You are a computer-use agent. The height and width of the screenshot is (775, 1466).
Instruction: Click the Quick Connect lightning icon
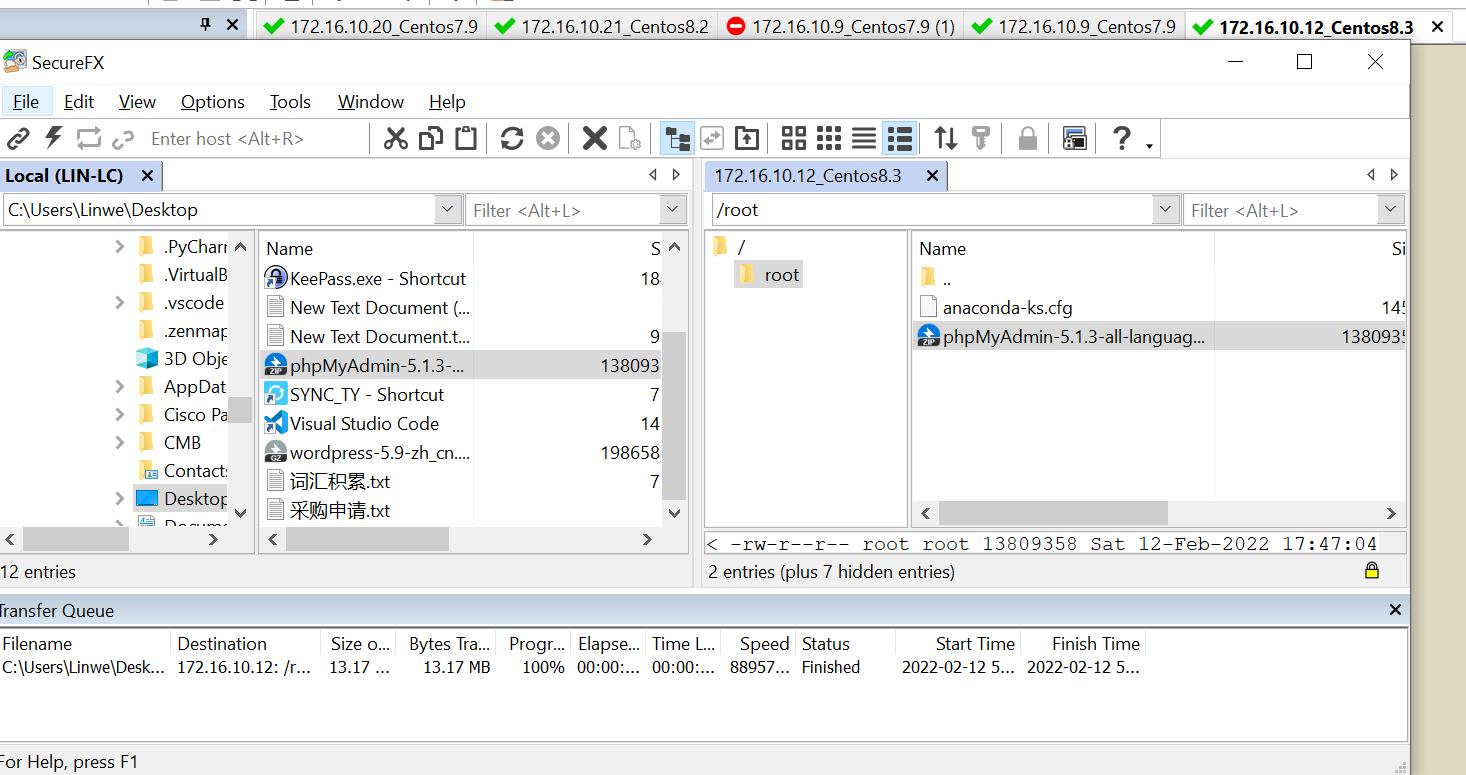(54, 138)
